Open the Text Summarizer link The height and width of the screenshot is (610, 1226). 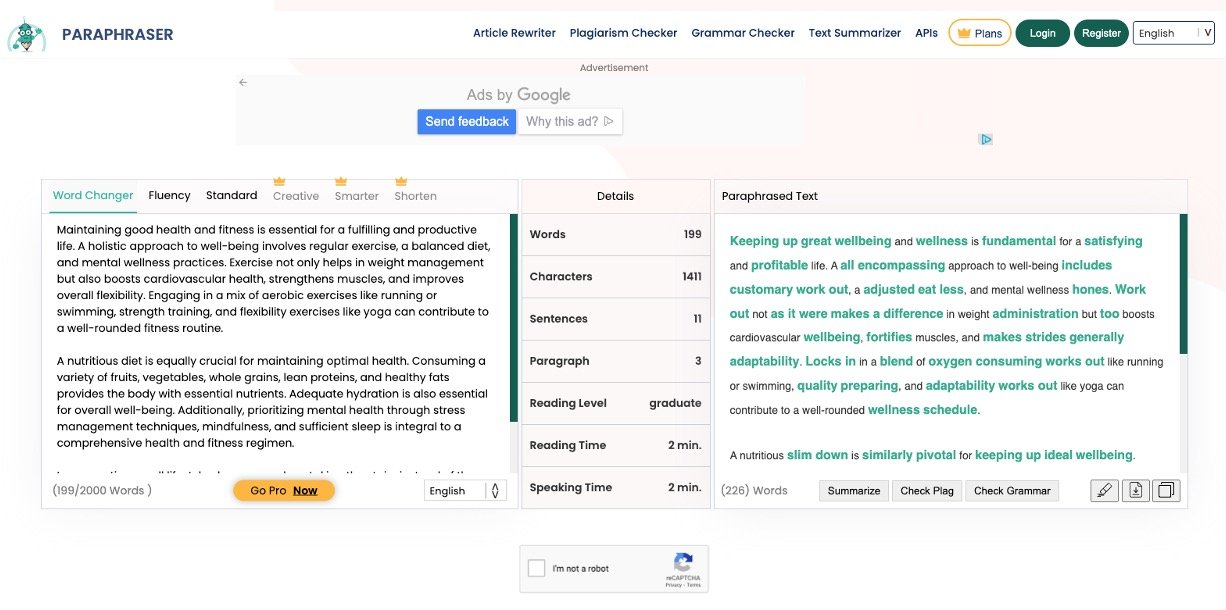(855, 33)
